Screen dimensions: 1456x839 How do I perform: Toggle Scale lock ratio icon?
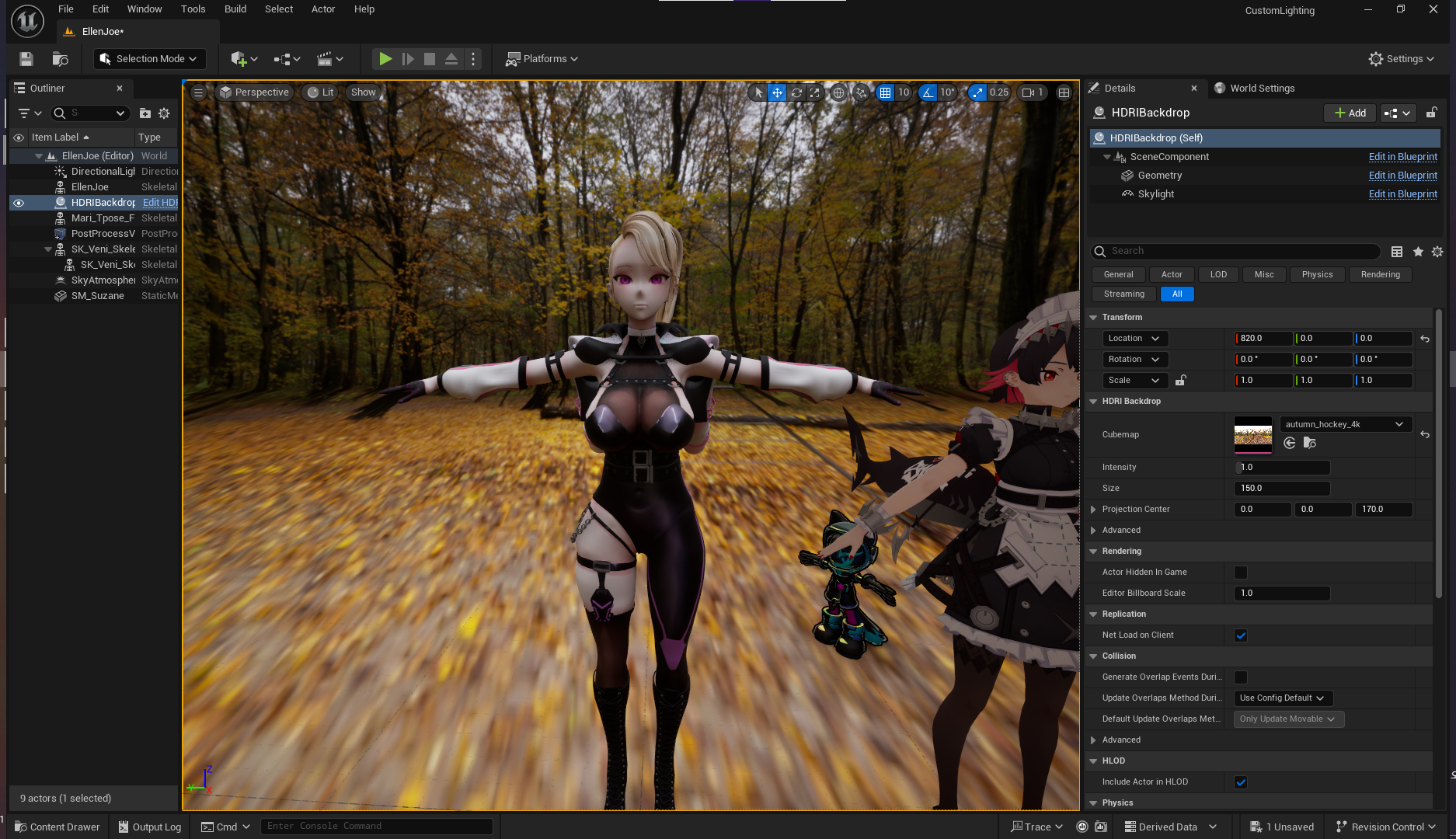click(x=1180, y=381)
